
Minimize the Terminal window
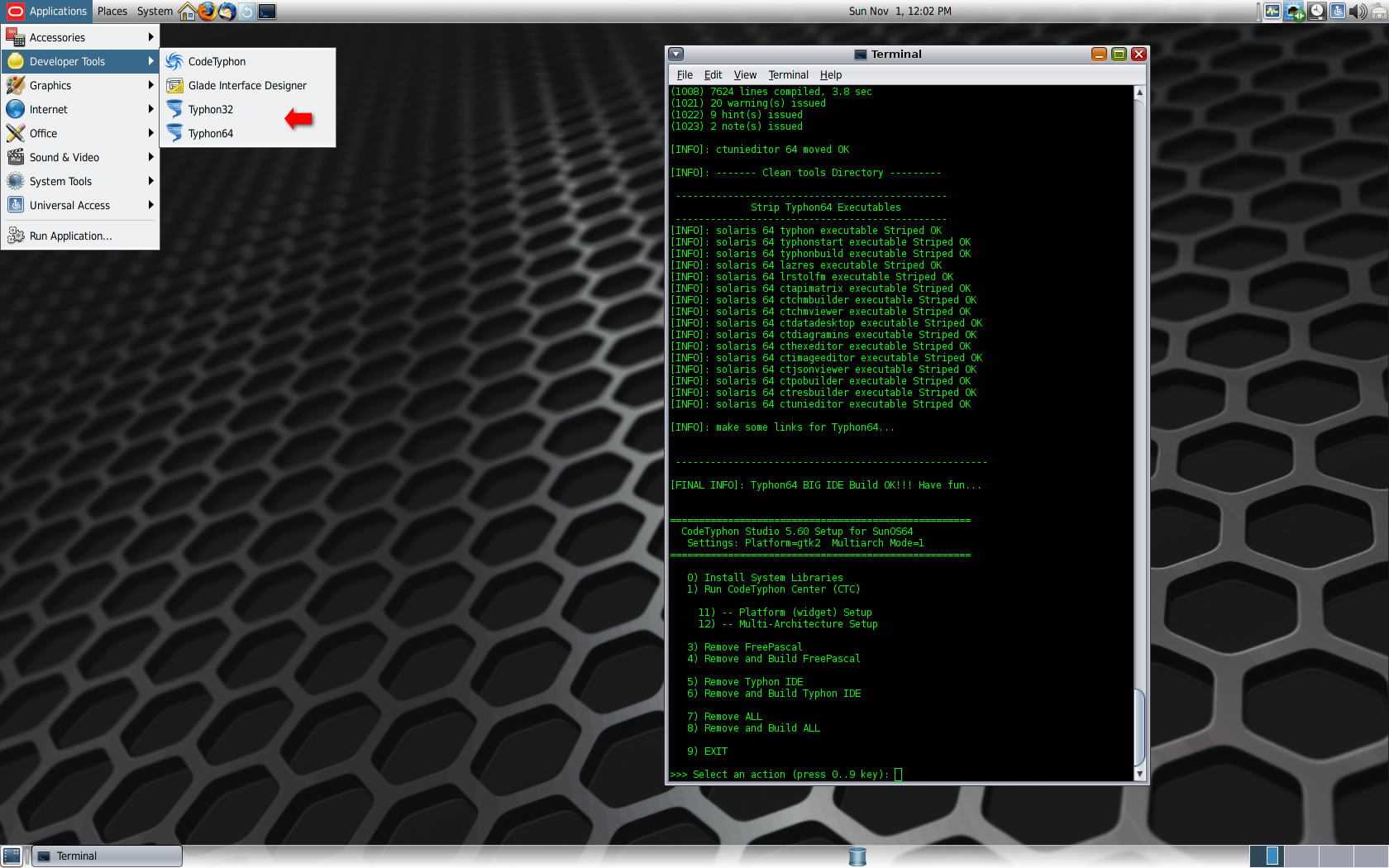pos(1099,54)
